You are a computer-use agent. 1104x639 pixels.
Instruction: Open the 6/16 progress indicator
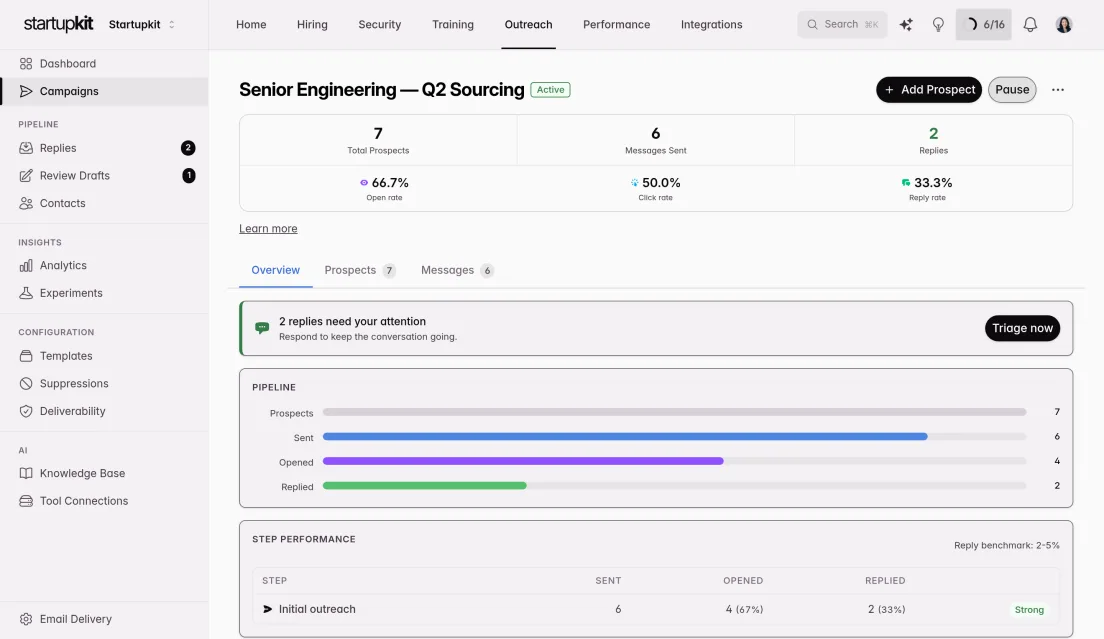pos(984,25)
